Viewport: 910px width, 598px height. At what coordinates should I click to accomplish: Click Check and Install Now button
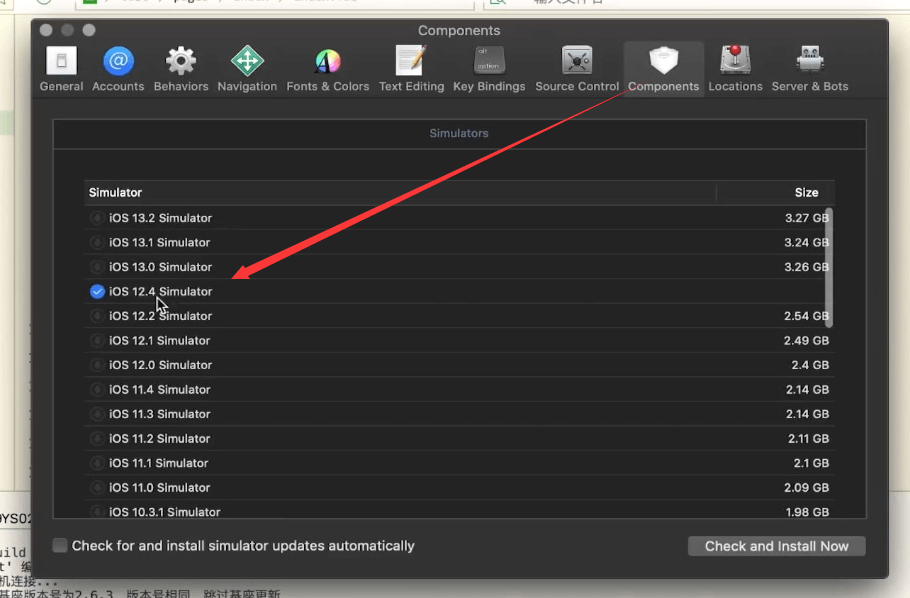coord(777,546)
